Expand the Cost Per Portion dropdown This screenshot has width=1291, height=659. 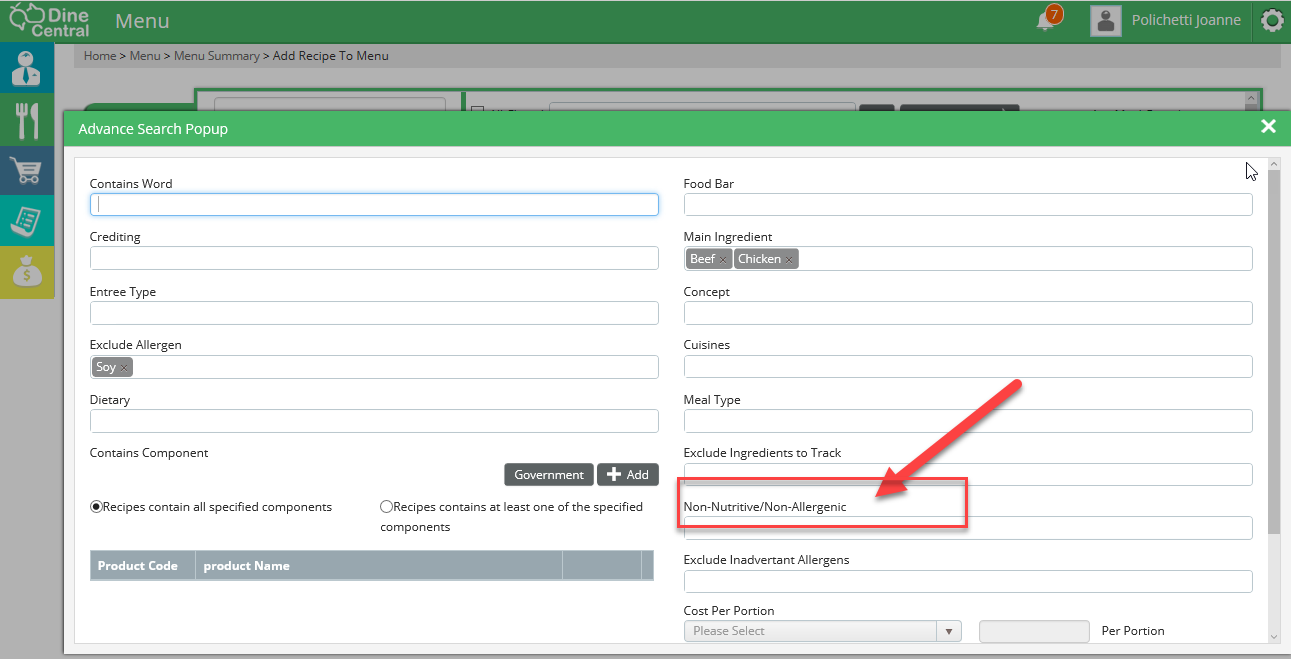(948, 631)
